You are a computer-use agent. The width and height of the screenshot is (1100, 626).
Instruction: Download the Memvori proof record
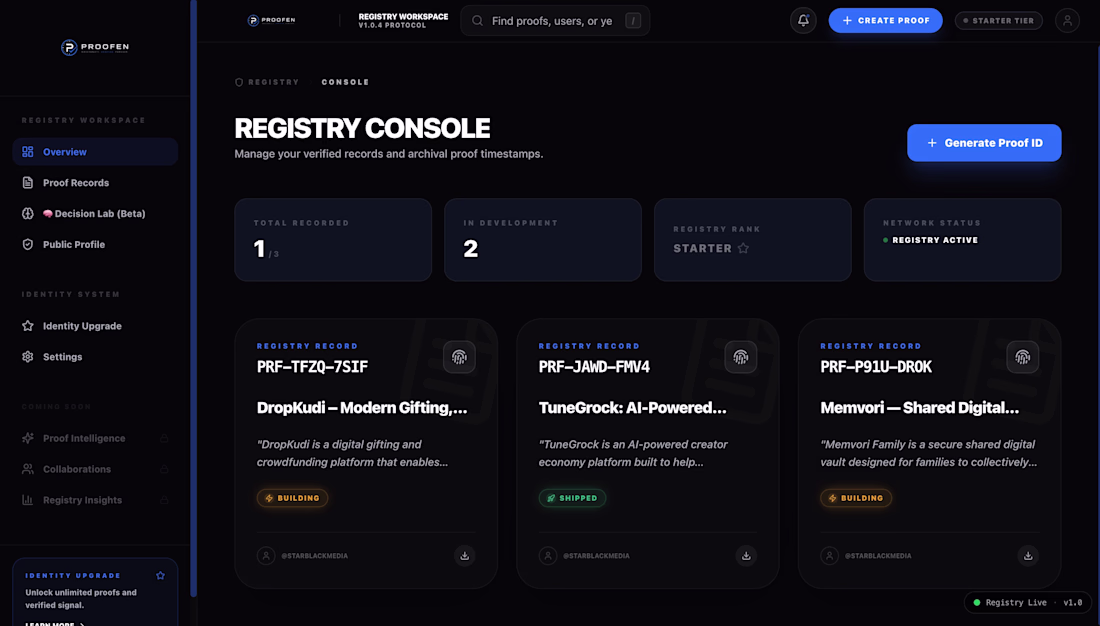pyautogui.click(x=1028, y=556)
